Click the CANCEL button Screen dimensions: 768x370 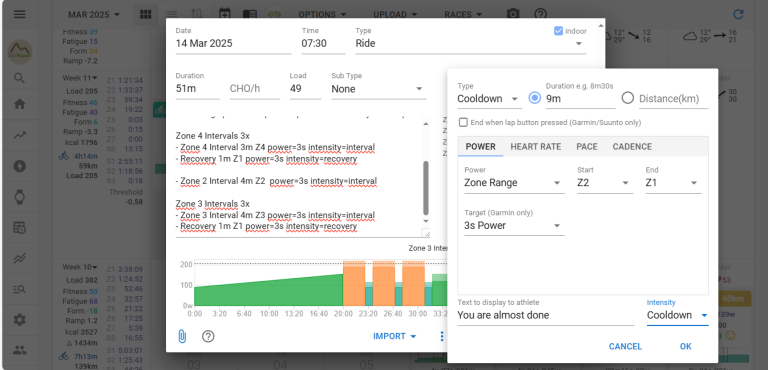tap(625, 346)
